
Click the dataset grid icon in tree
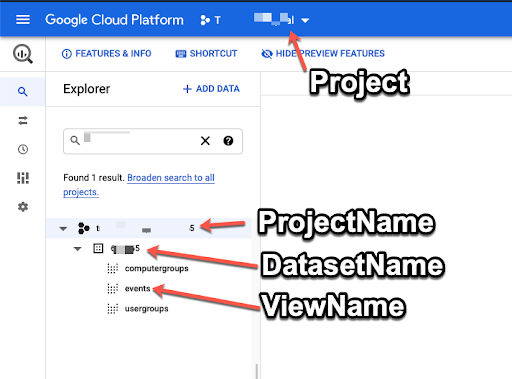click(98, 248)
